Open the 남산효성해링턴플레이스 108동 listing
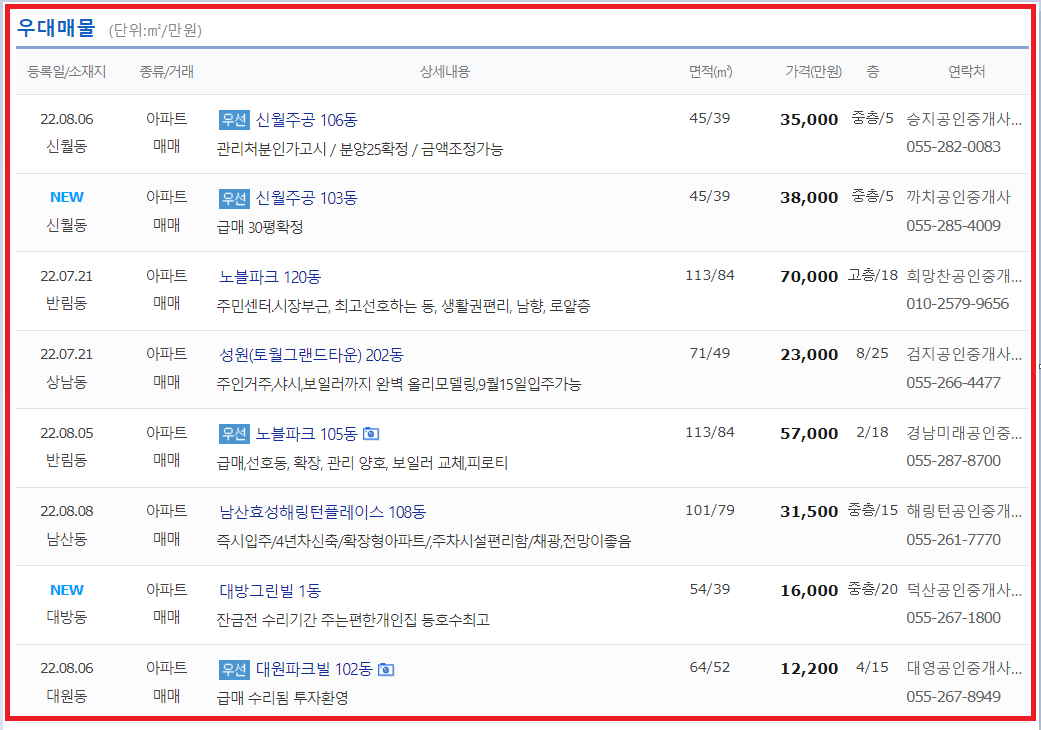 pos(323,512)
